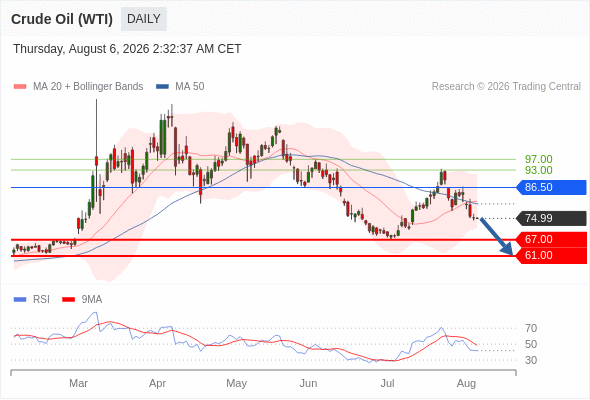
Task: Click Research © 2026 Trading Central credit
Action: 506,87
